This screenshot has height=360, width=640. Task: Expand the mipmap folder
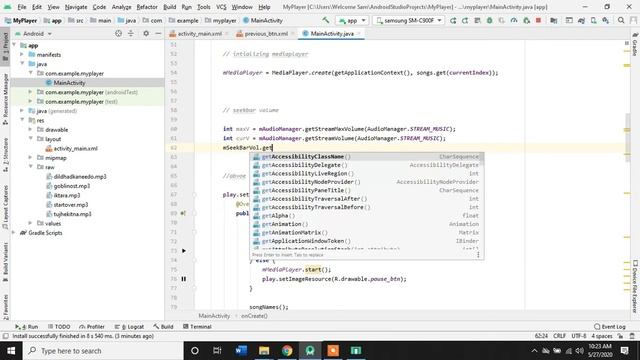(30, 158)
